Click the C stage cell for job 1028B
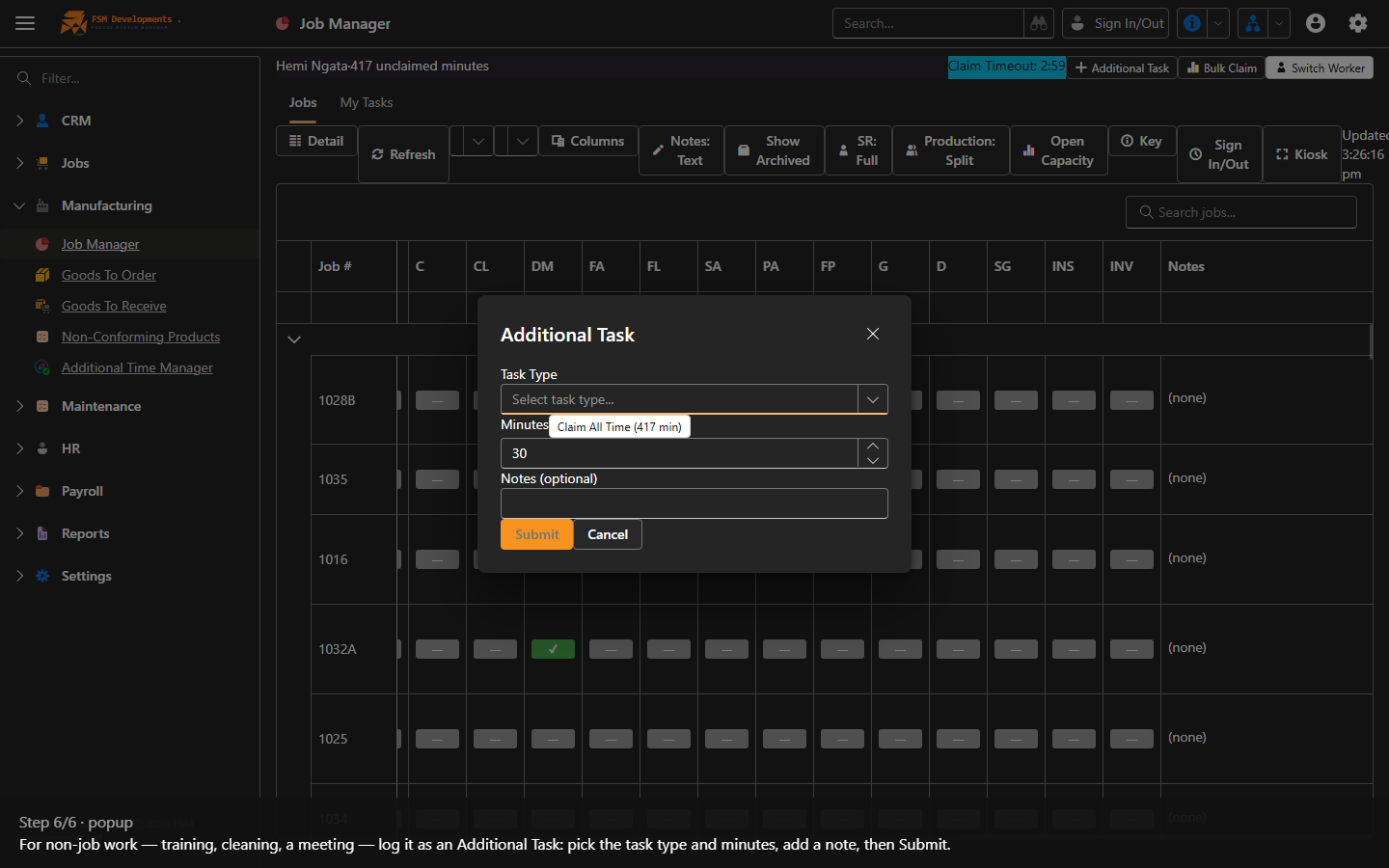 click(x=437, y=400)
